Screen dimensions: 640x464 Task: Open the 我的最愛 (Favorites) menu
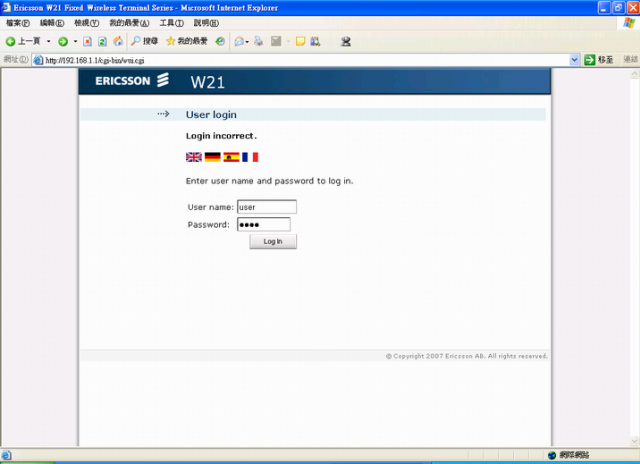coord(129,23)
